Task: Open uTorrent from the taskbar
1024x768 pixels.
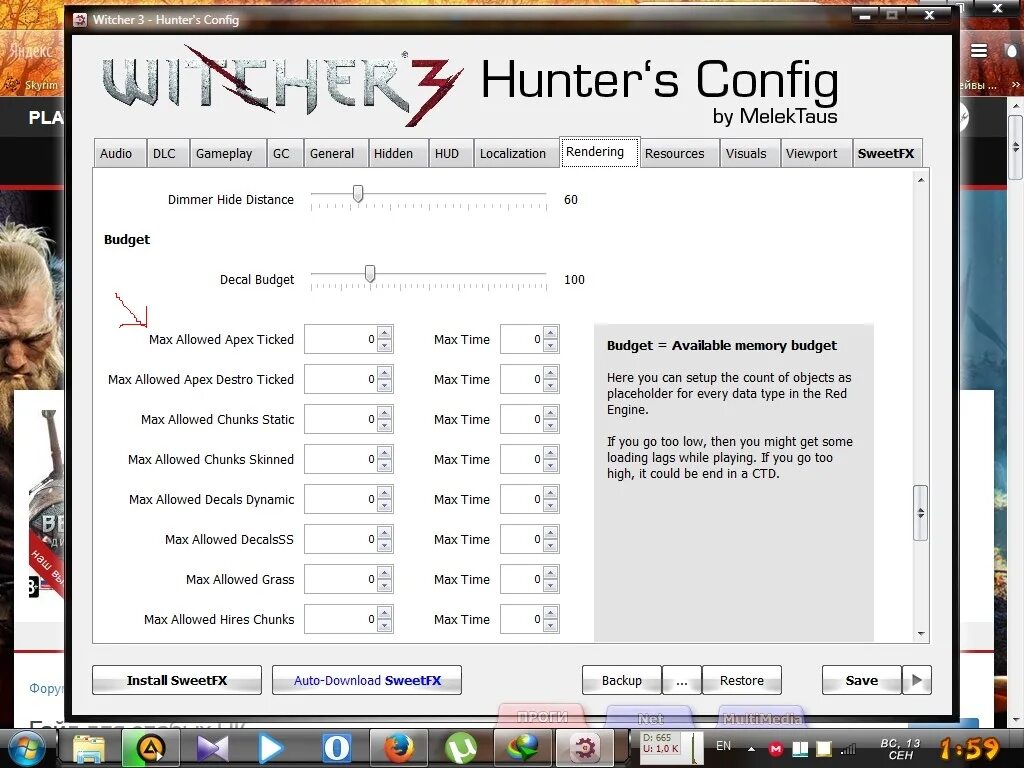Action: click(x=461, y=748)
